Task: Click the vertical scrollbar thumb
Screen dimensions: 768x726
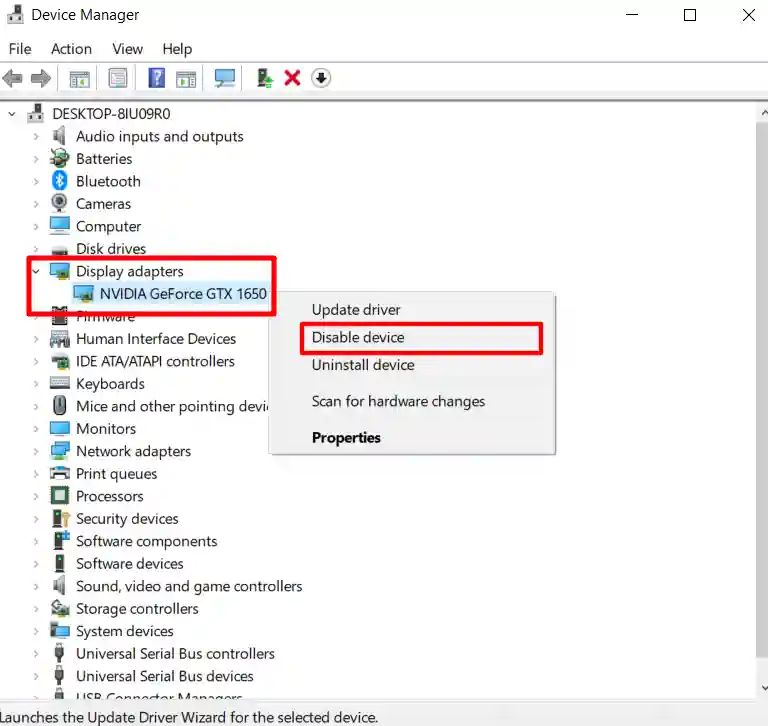Action: click(762, 389)
